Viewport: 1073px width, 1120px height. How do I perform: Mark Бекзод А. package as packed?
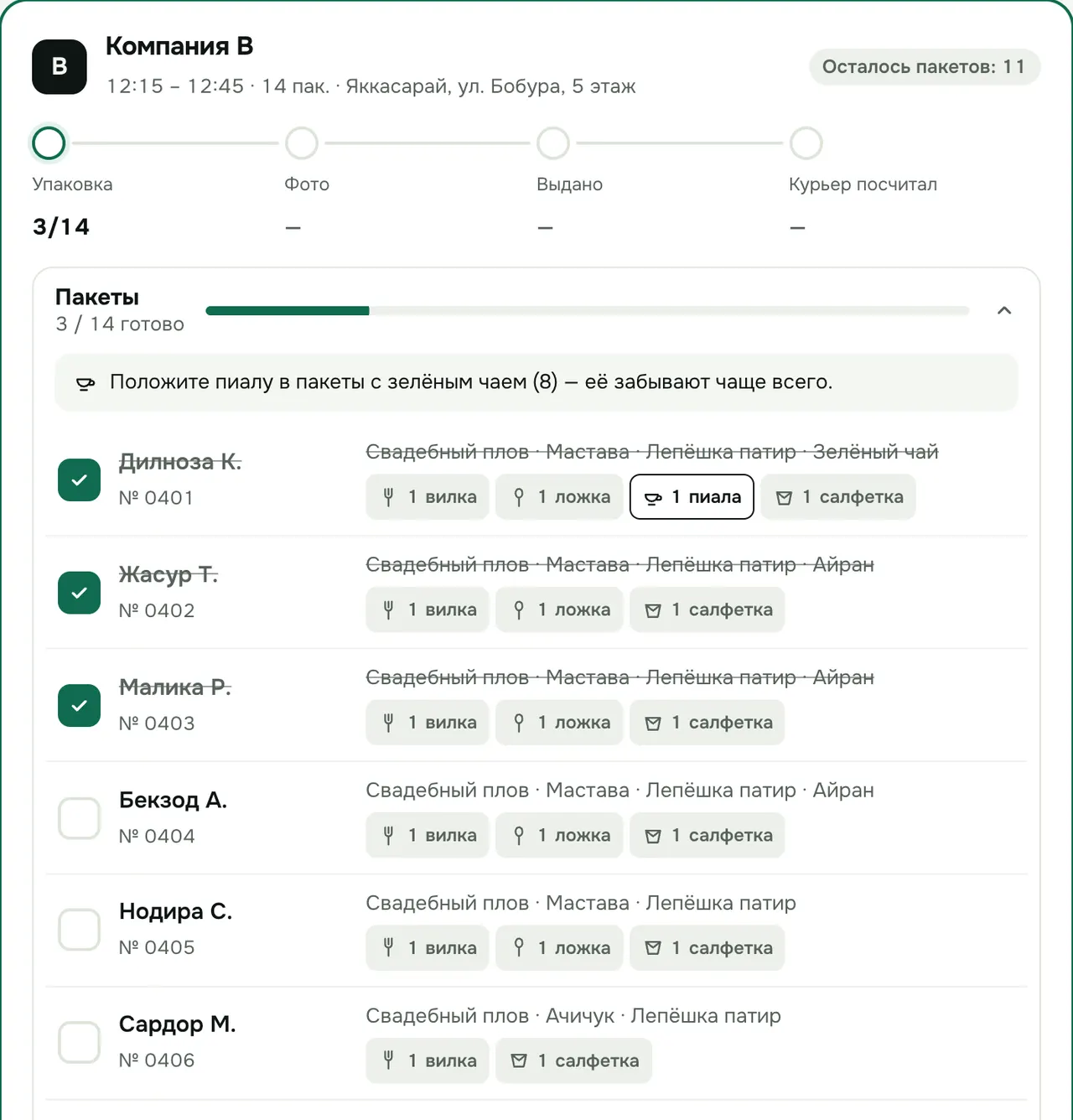[80, 818]
